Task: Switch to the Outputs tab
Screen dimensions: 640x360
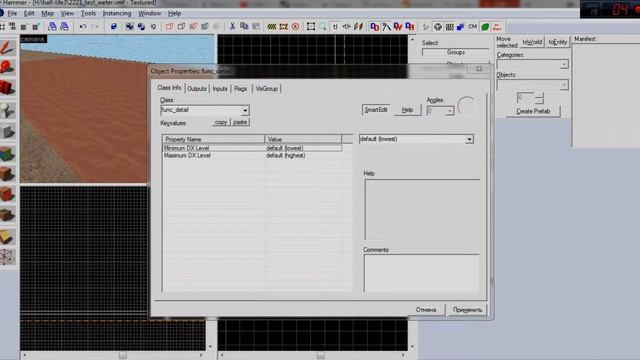Action: click(197, 89)
